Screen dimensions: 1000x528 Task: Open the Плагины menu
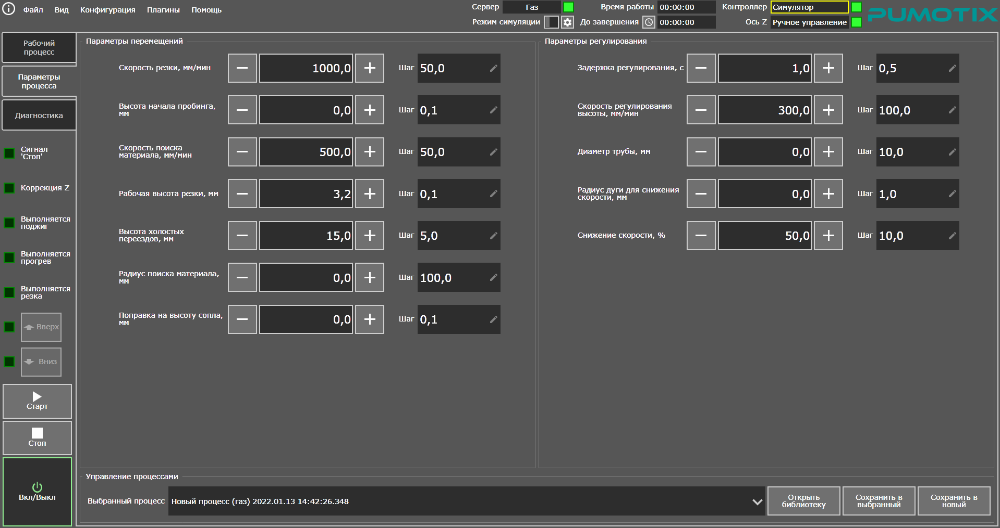pos(163,10)
